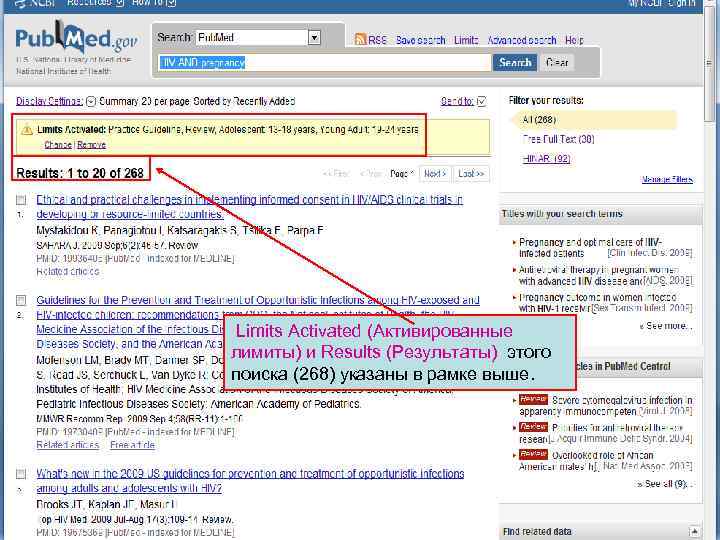
Task: Click the Send to link
Action: pos(457,101)
